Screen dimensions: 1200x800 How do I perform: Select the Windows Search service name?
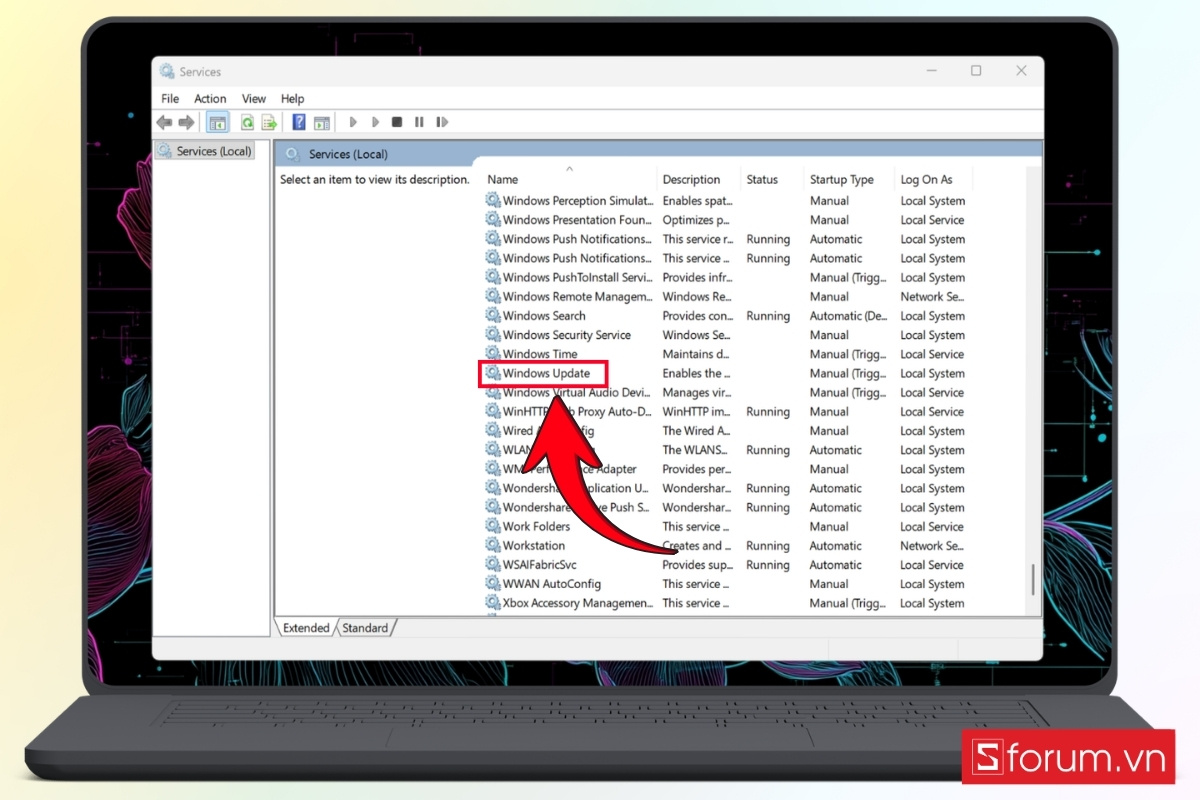pyautogui.click(x=544, y=316)
